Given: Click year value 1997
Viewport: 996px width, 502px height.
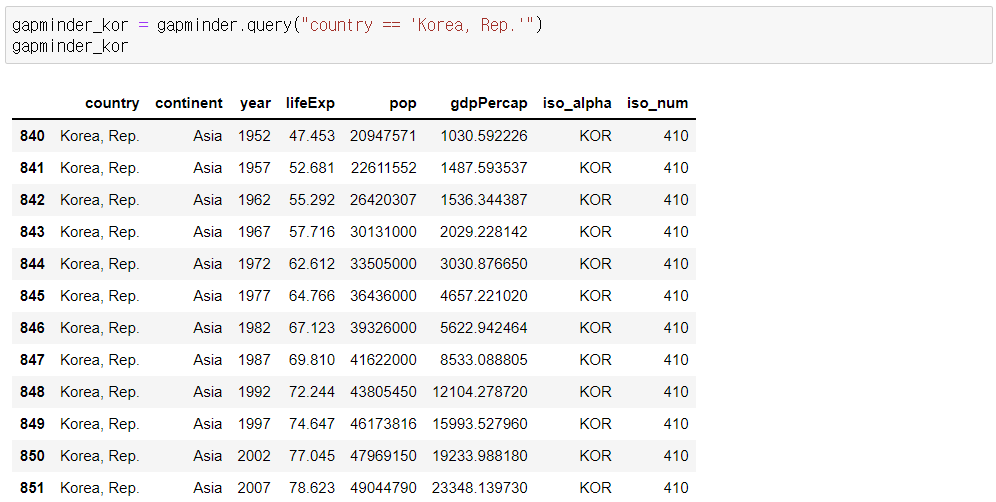Looking at the screenshot, I should (x=255, y=424).
